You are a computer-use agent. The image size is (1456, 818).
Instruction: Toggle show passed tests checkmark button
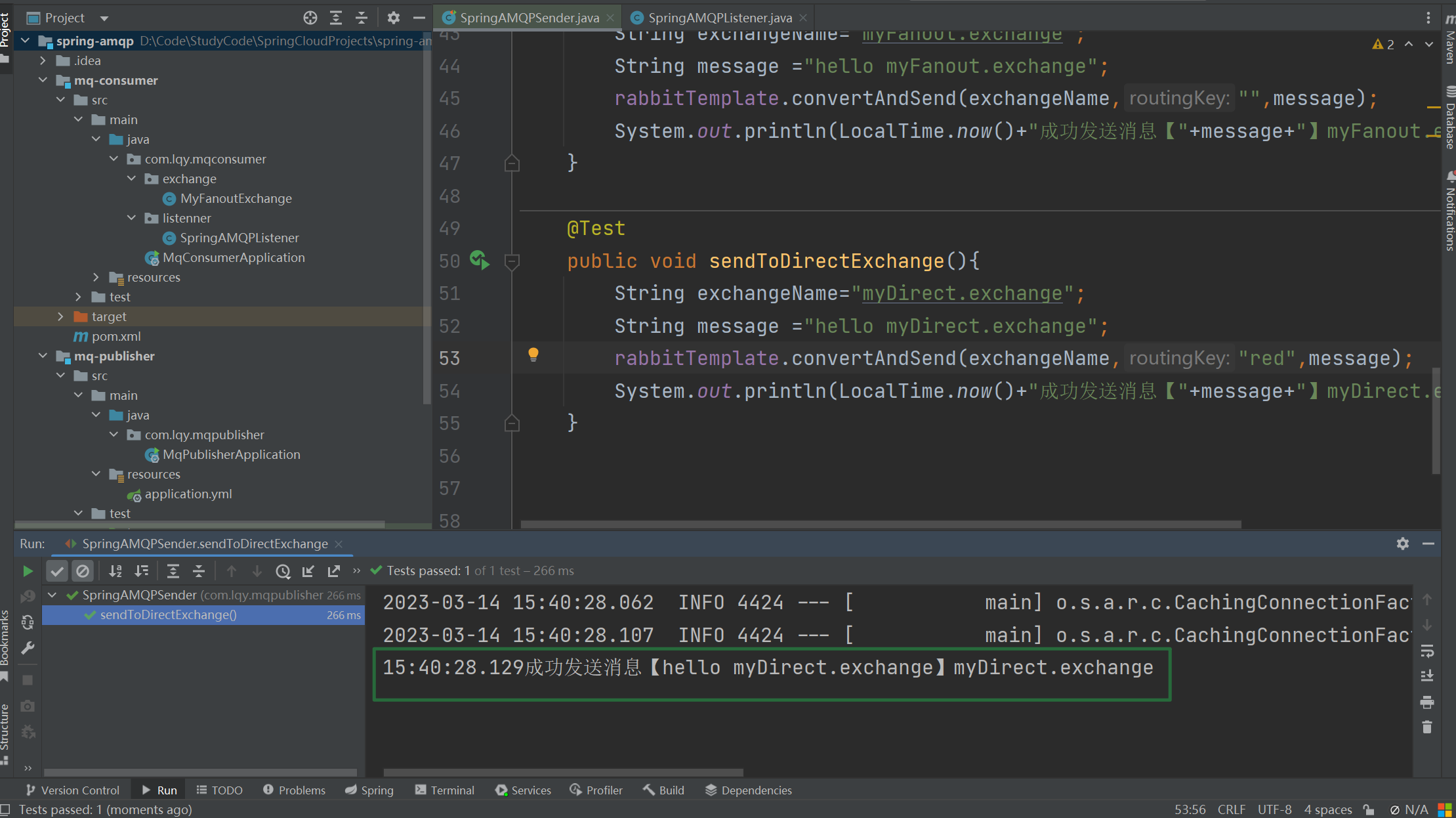point(57,571)
